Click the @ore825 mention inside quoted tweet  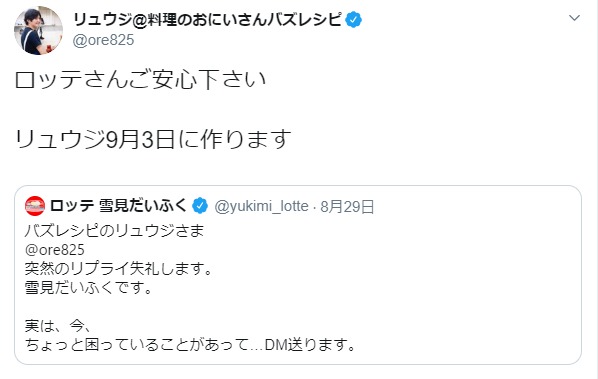tap(55, 250)
